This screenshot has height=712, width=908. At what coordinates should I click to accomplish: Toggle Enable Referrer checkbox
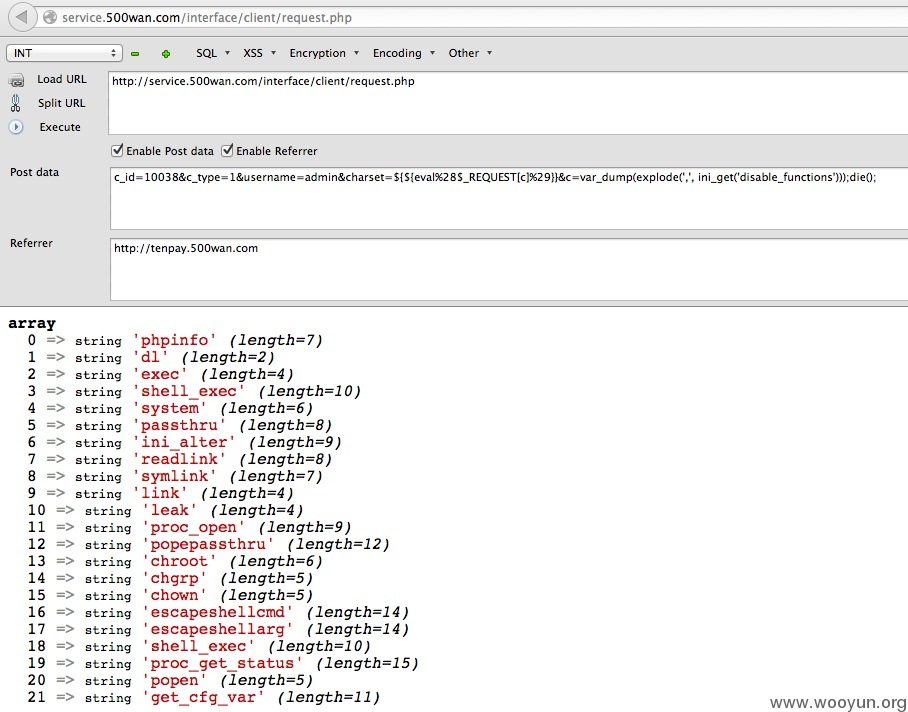[x=227, y=151]
